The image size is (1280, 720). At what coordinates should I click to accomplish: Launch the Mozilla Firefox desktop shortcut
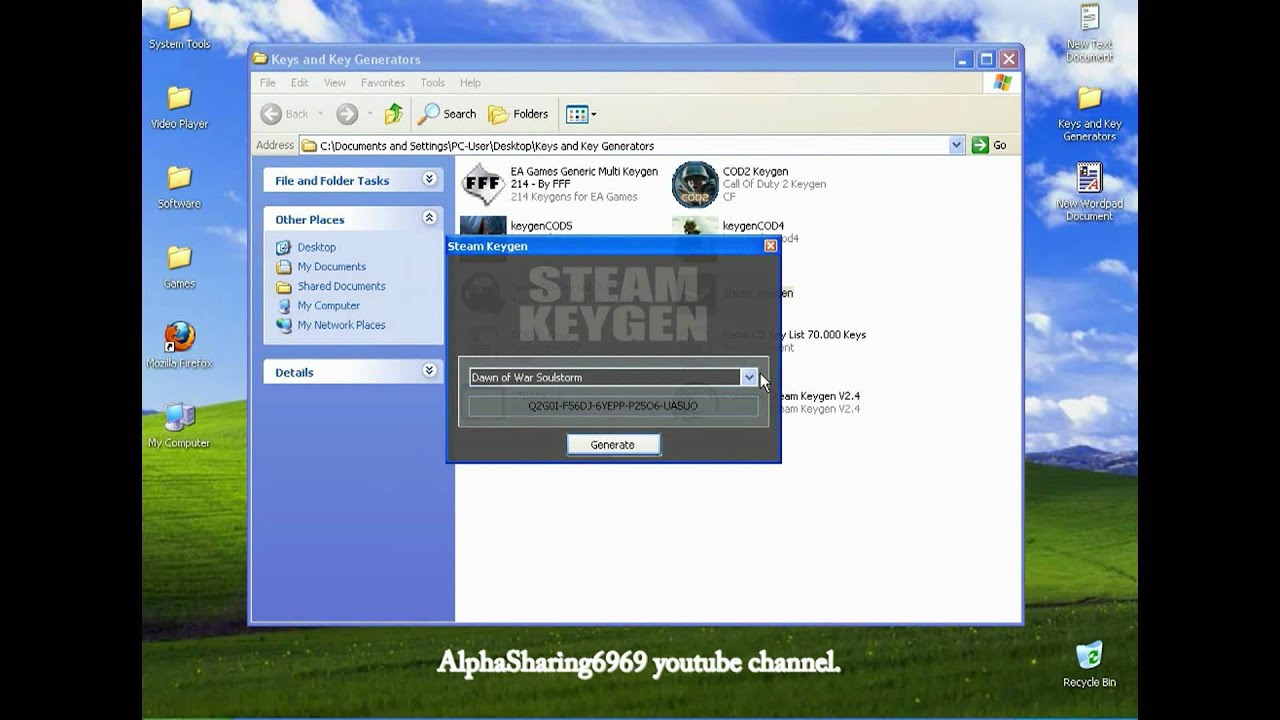tap(179, 345)
